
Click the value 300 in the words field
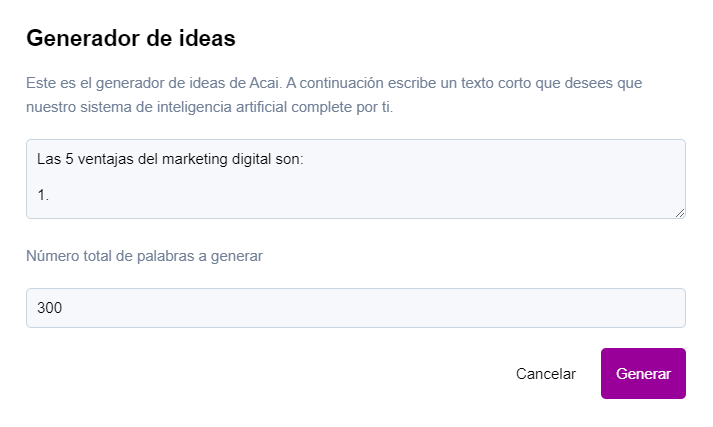click(x=49, y=308)
